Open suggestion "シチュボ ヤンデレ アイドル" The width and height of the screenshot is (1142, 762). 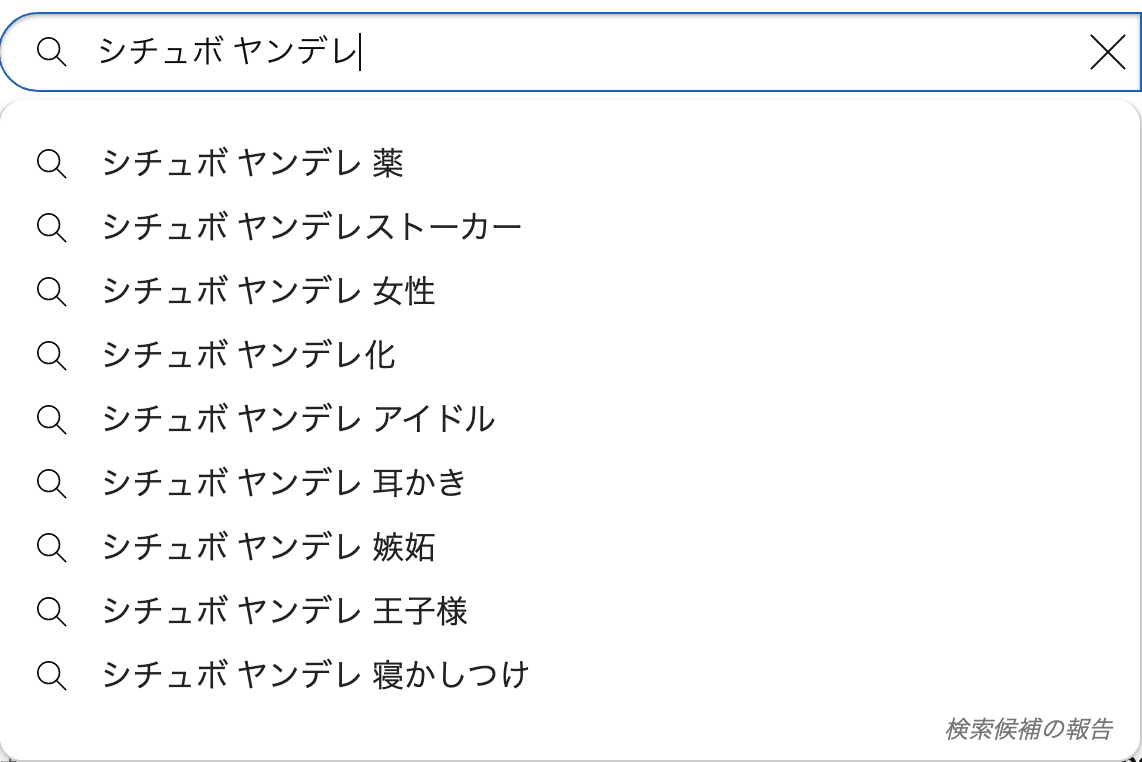click(299, 419)
